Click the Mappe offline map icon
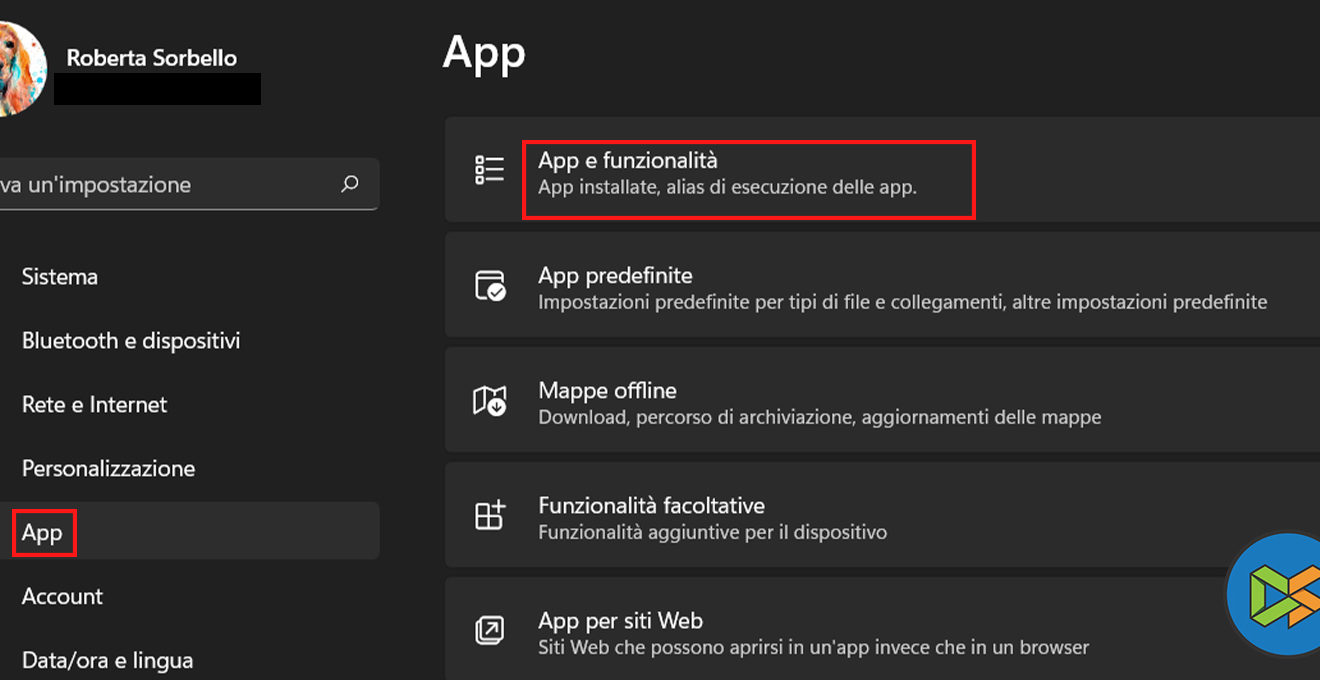This screenshot has width=1320, height=680. [x=489, y=401]
